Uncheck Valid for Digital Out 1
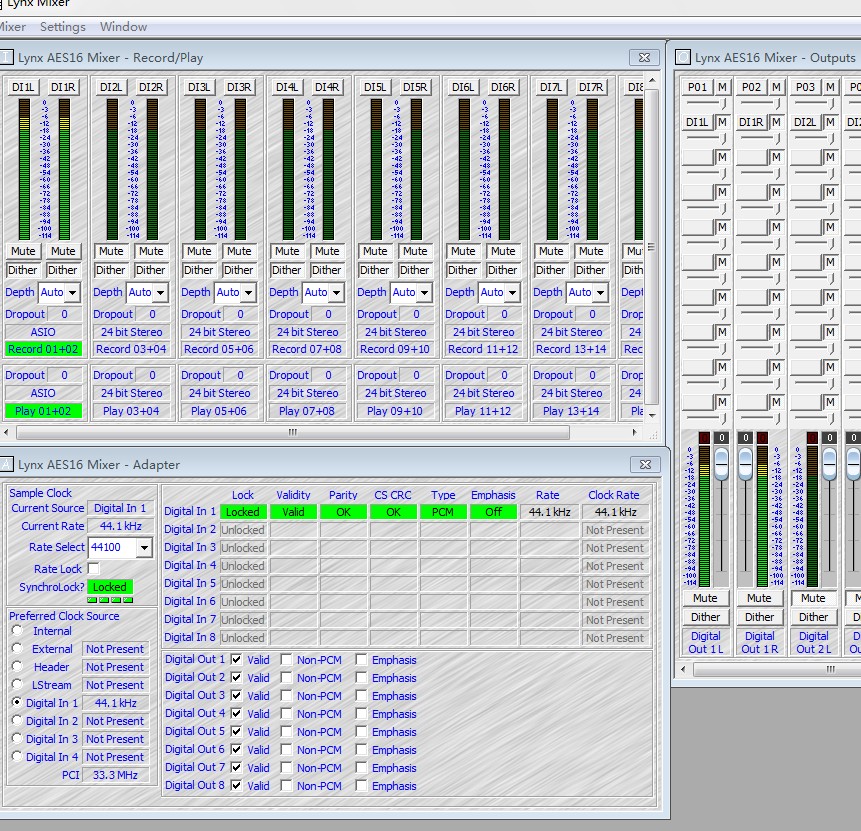Screen dimensions: 861x831 [236, 660]
